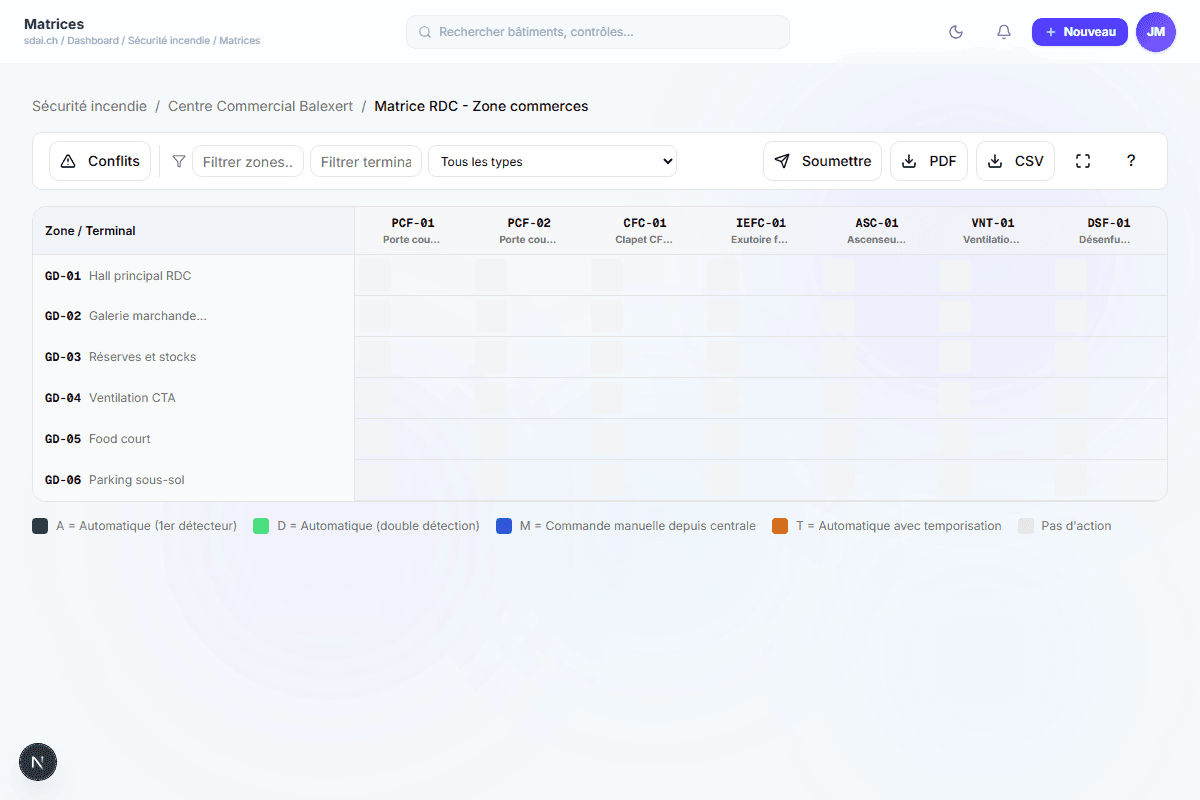
Task: Open help with the question mark icon
Action: tap(1131, 161)
